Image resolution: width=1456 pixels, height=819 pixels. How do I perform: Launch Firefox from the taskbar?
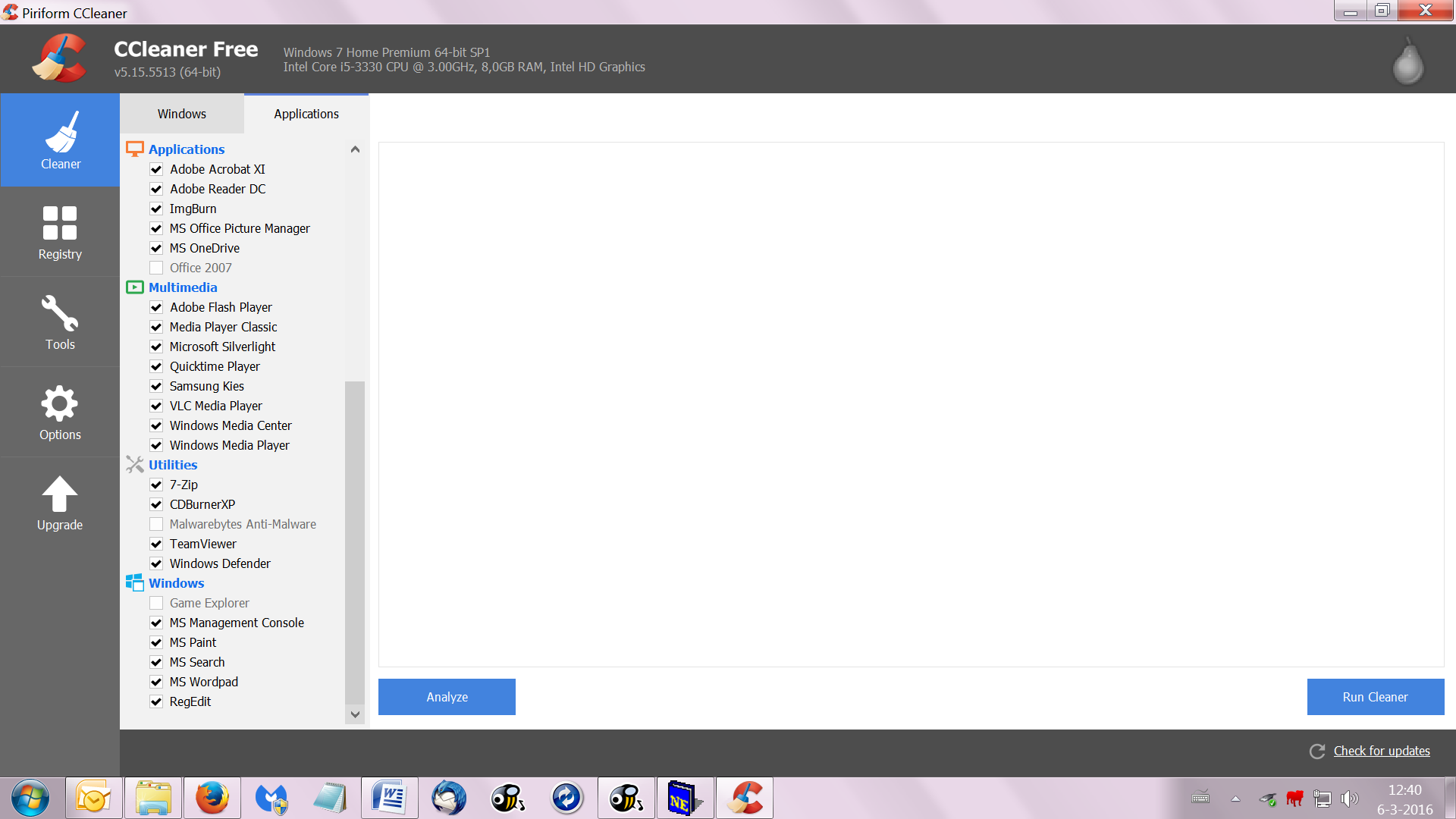pyautogui.click(x=212, y=798)
